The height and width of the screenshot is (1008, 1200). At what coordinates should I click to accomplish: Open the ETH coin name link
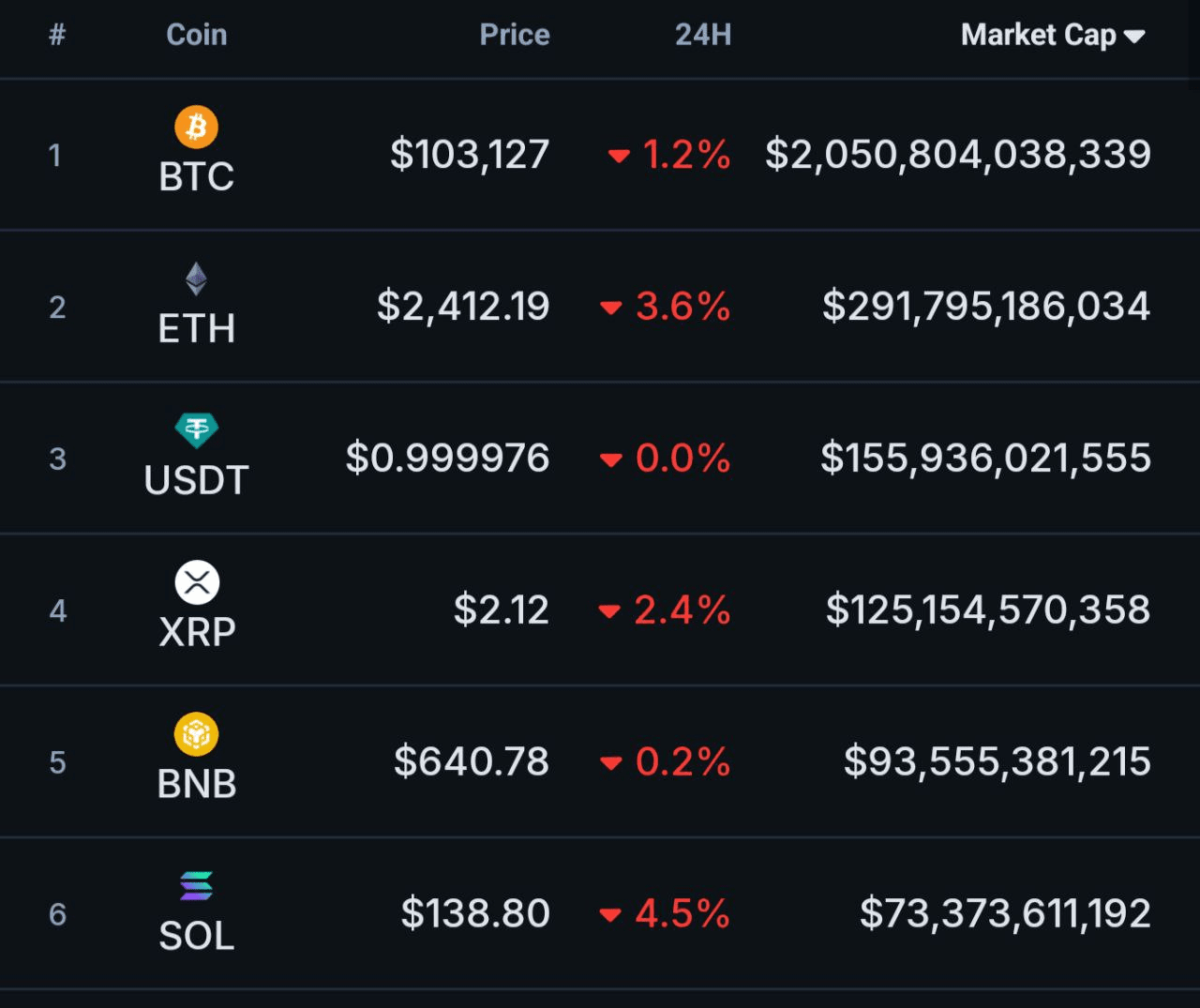pos(196,328)
